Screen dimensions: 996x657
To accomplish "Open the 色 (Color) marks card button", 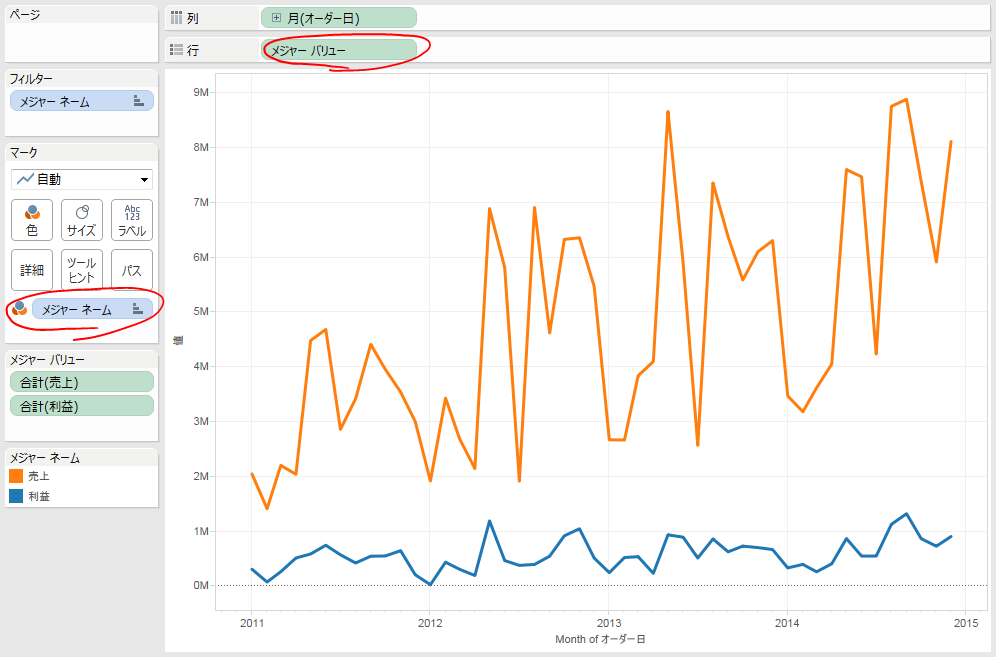I will pyautogui.click(x=32, y=220).
